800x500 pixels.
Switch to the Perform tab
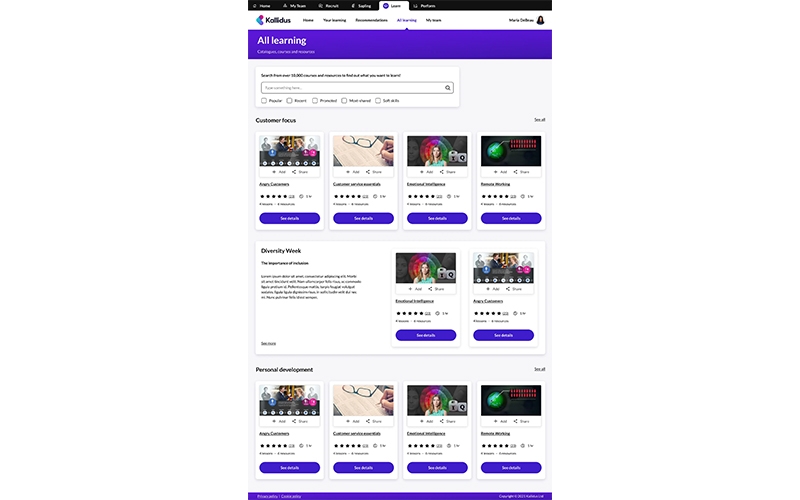[x=424, y=6]
